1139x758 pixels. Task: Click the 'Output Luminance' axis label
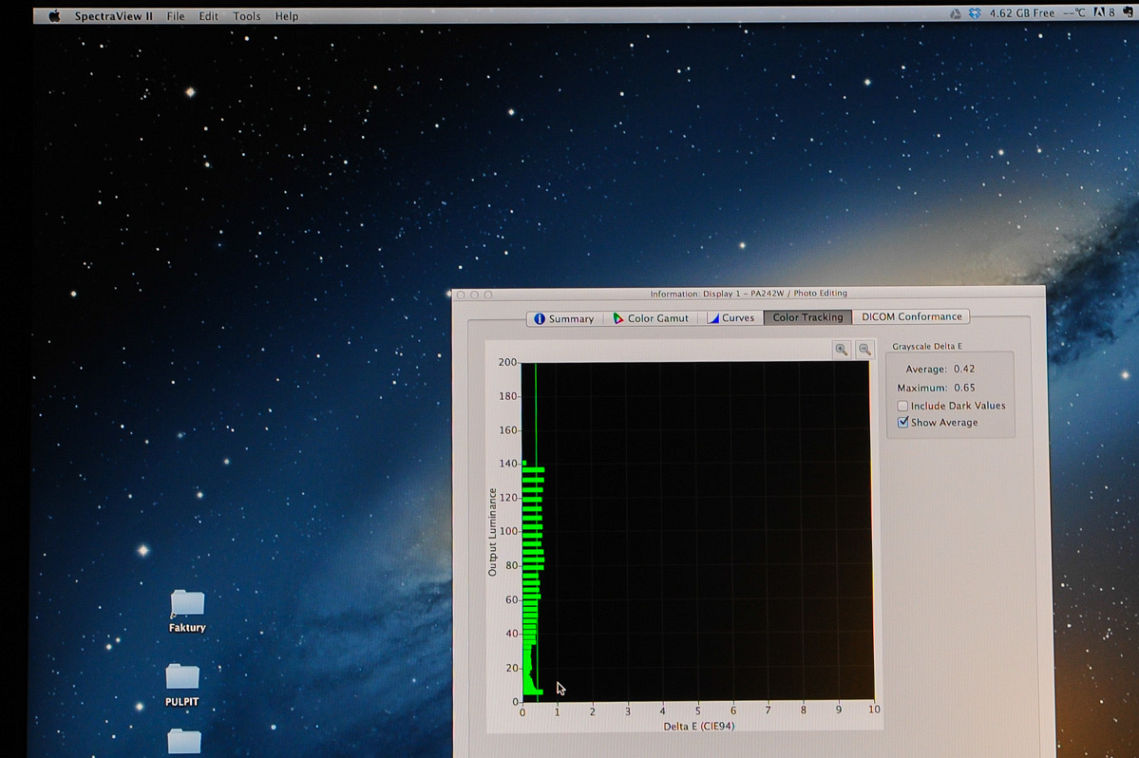pyautogui.click(x=493, y=532)
